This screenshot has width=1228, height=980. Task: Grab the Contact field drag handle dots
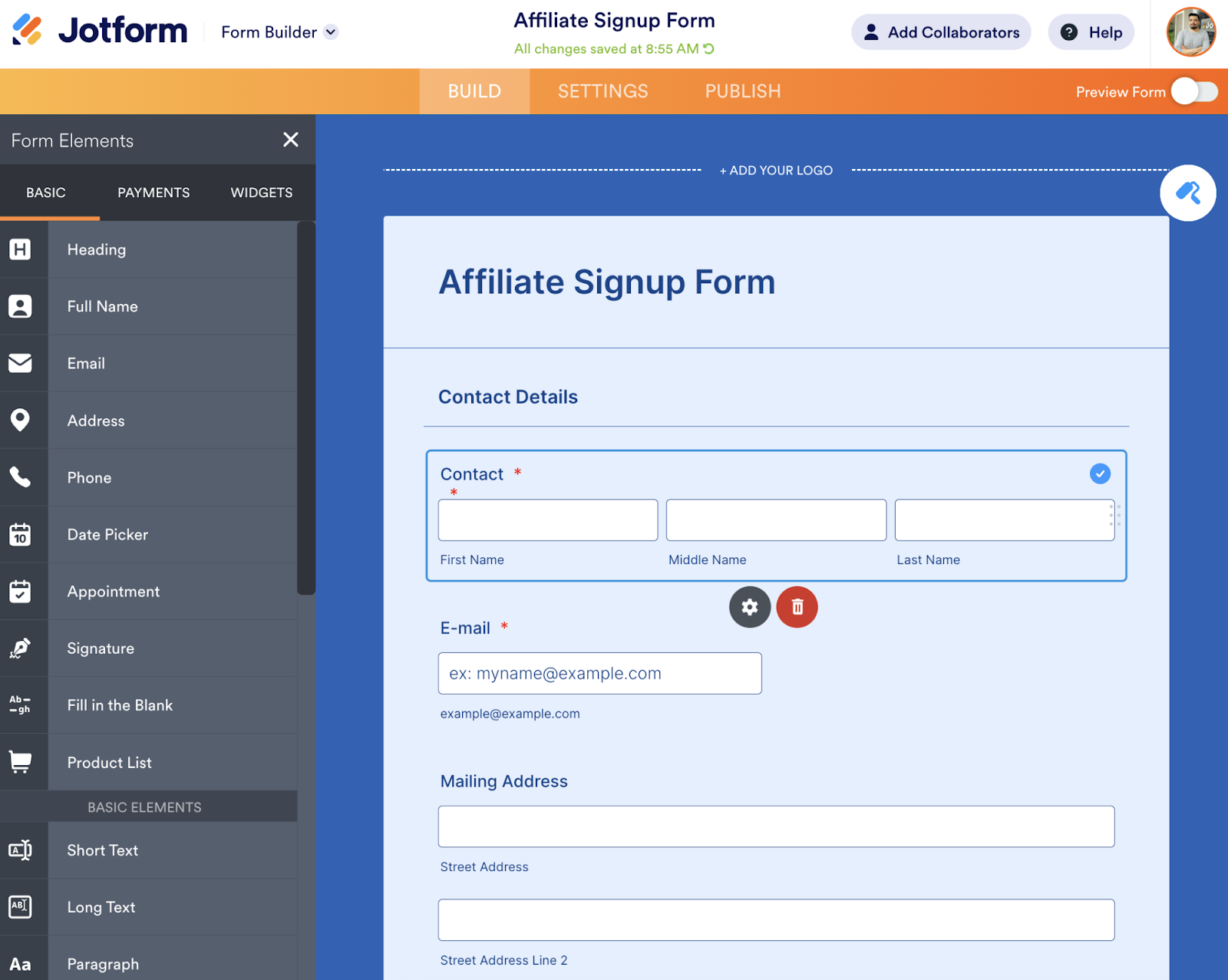(1115, 515)
